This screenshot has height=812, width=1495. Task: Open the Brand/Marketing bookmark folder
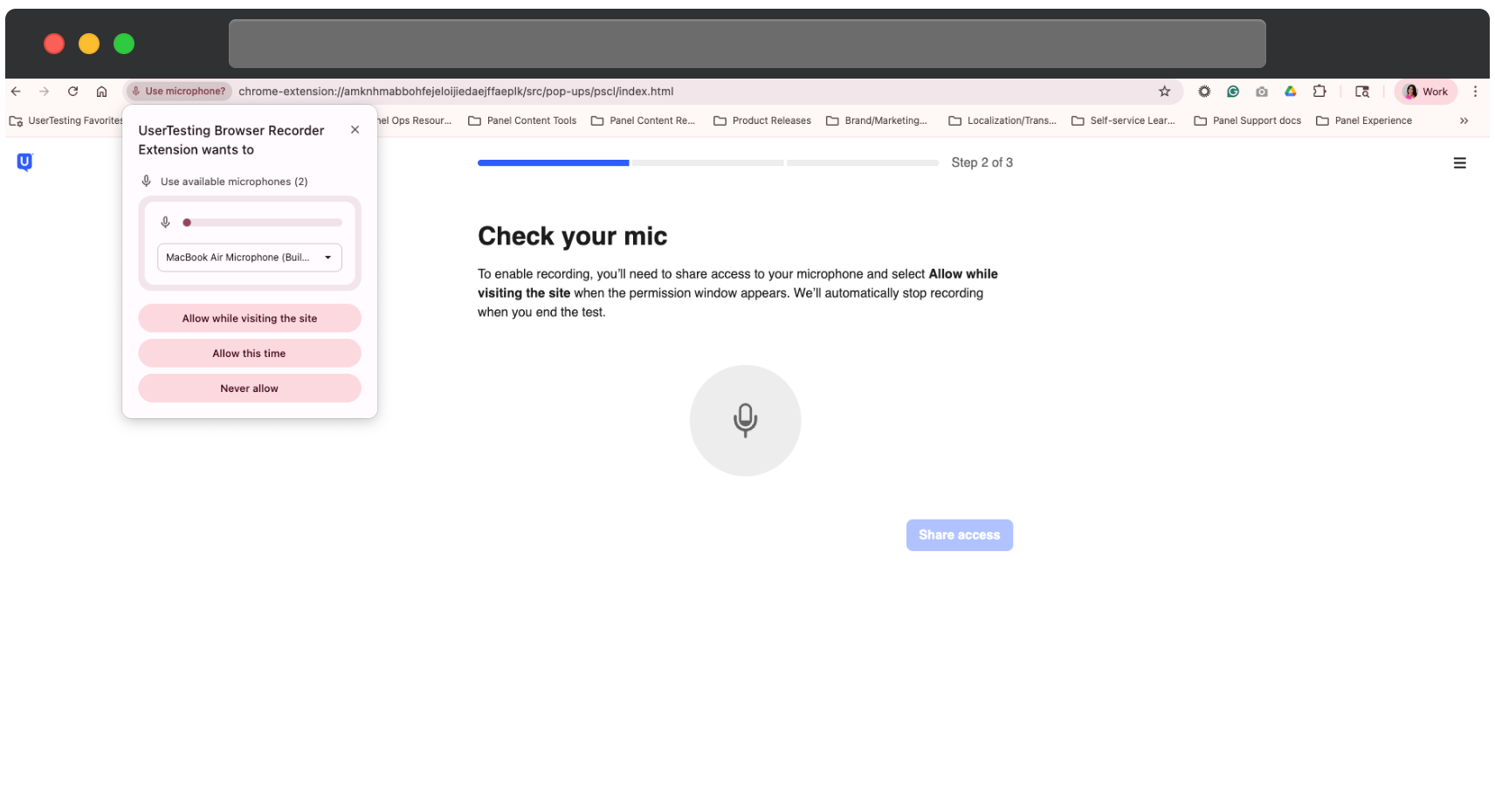click(877, 120)
